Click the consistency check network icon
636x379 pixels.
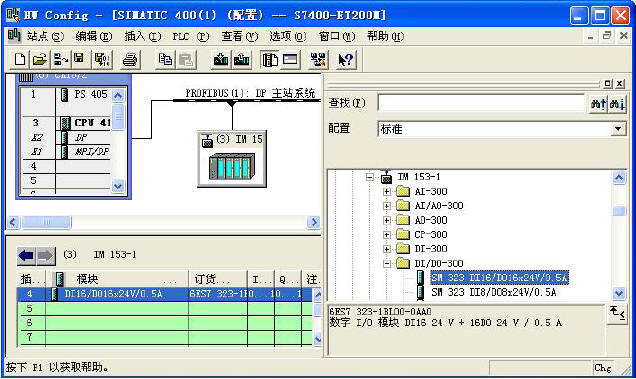pyautogui.click(x=318, y=60)
